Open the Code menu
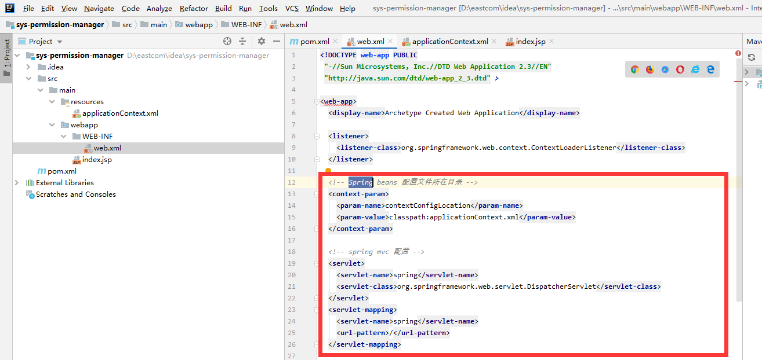Viewport: 762px width, 360px height. click(130, 8)
